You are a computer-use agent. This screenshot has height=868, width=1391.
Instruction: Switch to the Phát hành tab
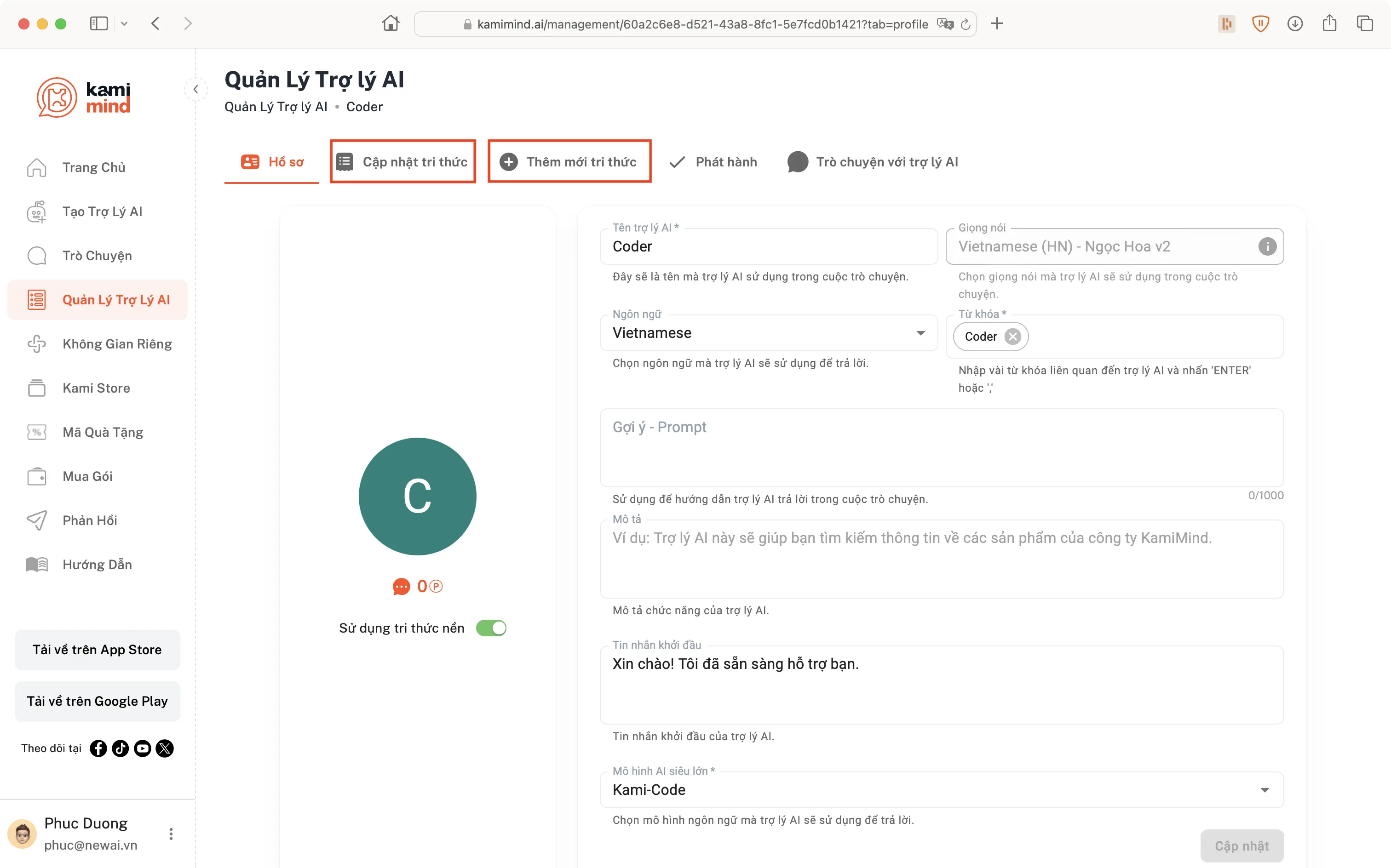pos(713,162)
